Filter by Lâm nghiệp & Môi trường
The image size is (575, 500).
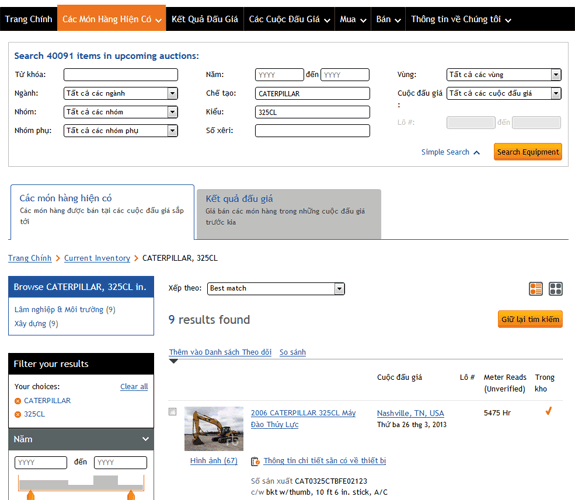(59, 310)
